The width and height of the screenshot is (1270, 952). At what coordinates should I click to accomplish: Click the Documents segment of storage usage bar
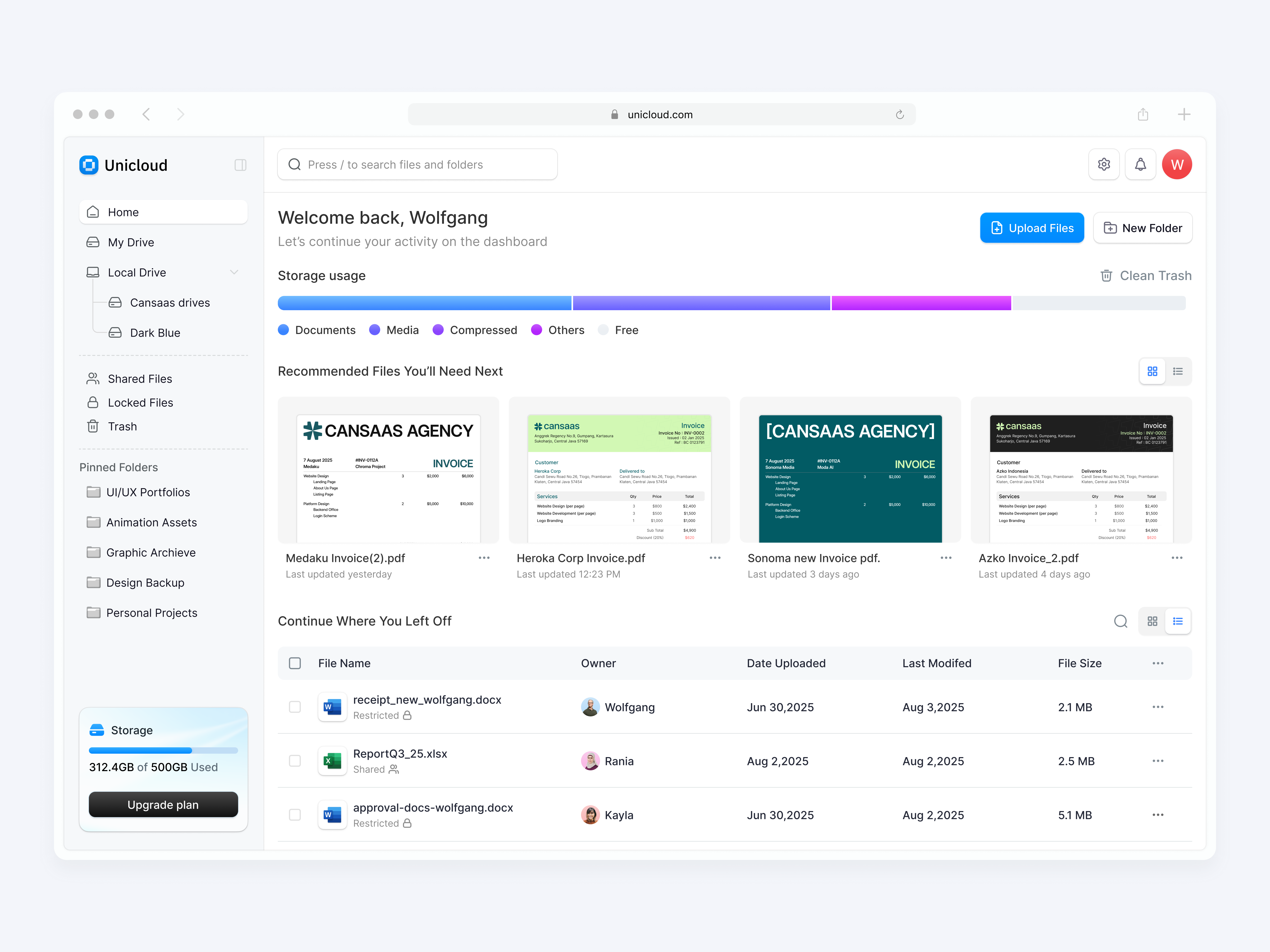424,303
